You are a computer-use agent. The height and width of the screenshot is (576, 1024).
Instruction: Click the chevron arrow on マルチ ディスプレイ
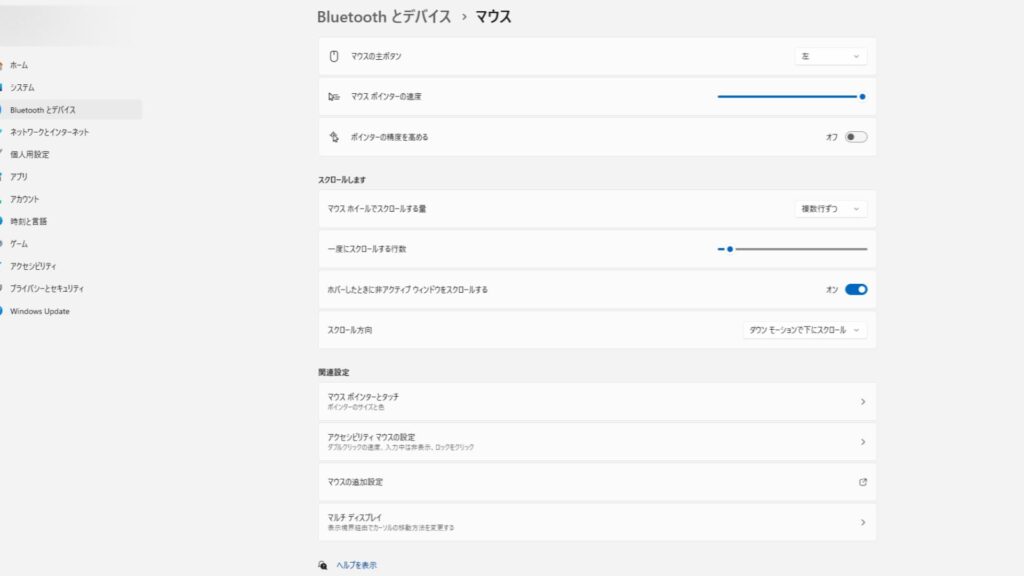[x=863, y=522]
